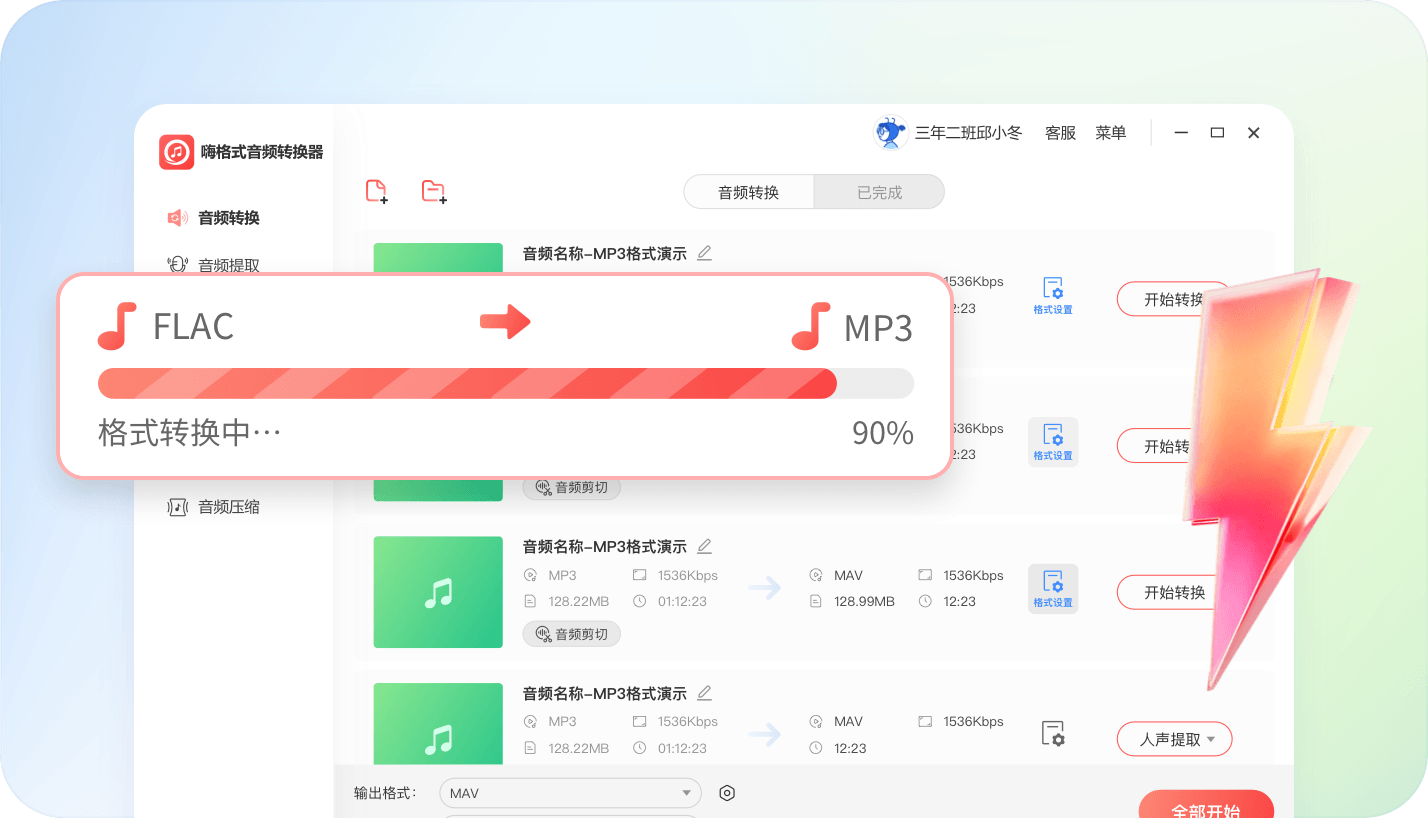Open 格式设置 in the 128.99MB row
1428x818 pixels.
point(1053,589)
